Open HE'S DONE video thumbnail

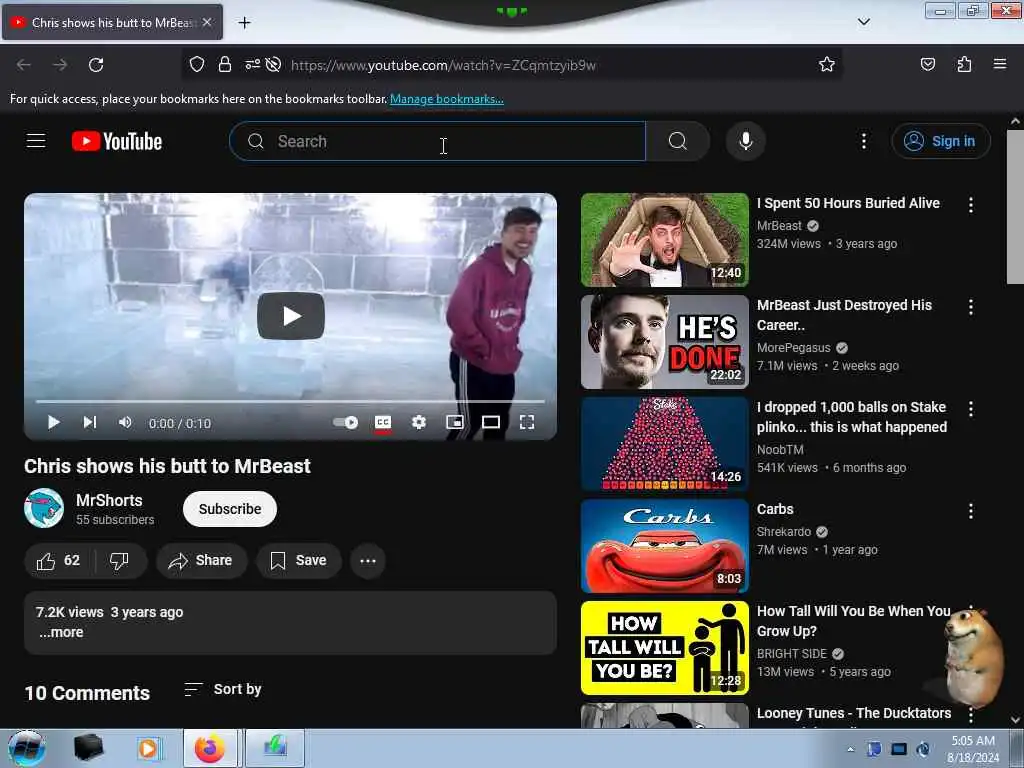tap(665, 342)
